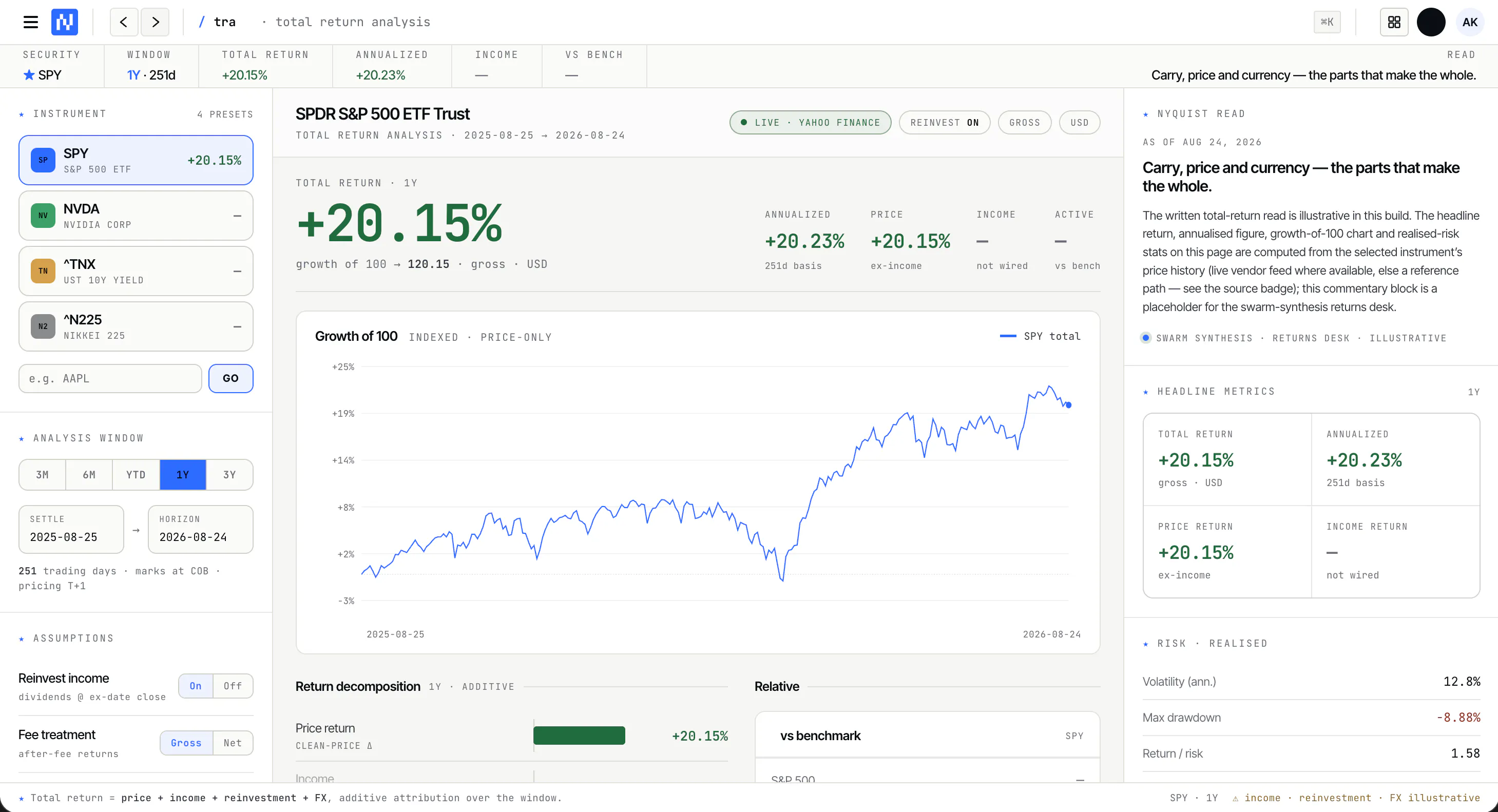1498x812 pixels.
Task: Click the Volatility (ann.) risk row
Action: coord(1311,682)
